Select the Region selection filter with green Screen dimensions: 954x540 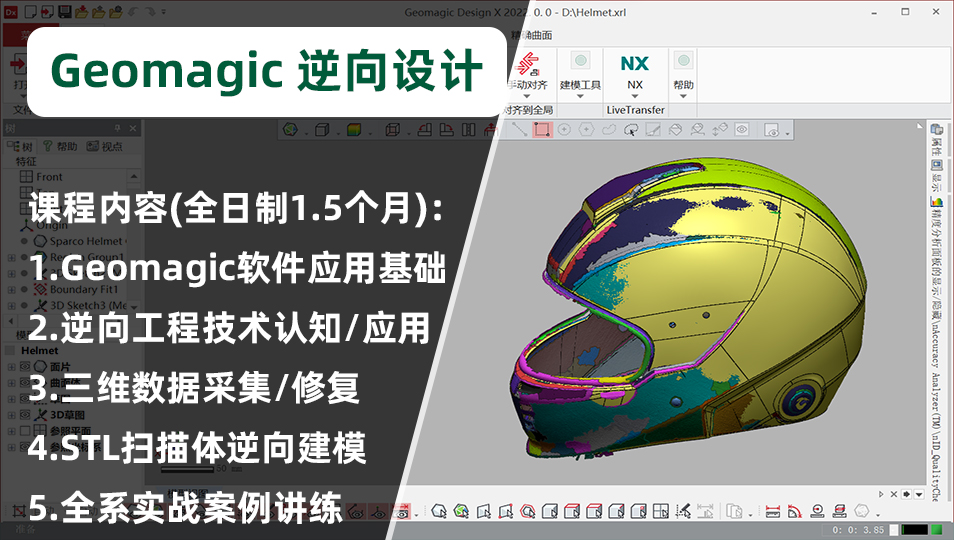click(461, 511)
